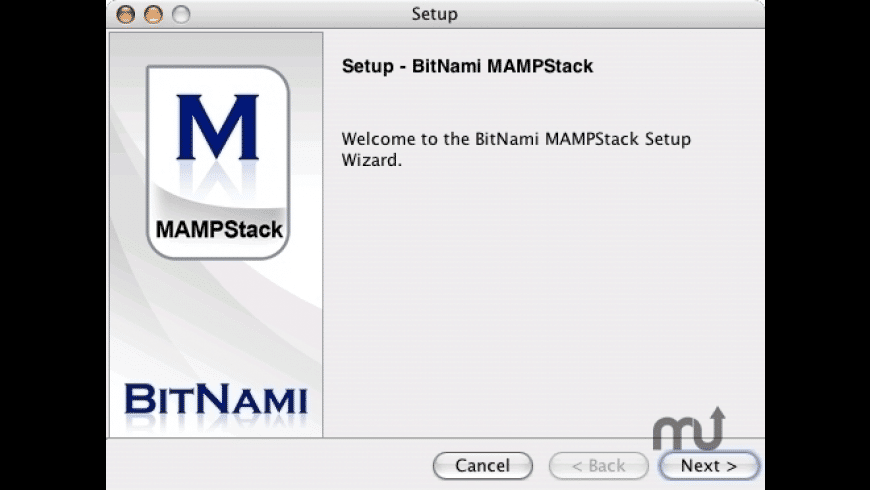Click the greyed-out < Back button
870x490 pixels.
[x=598, y=465]
